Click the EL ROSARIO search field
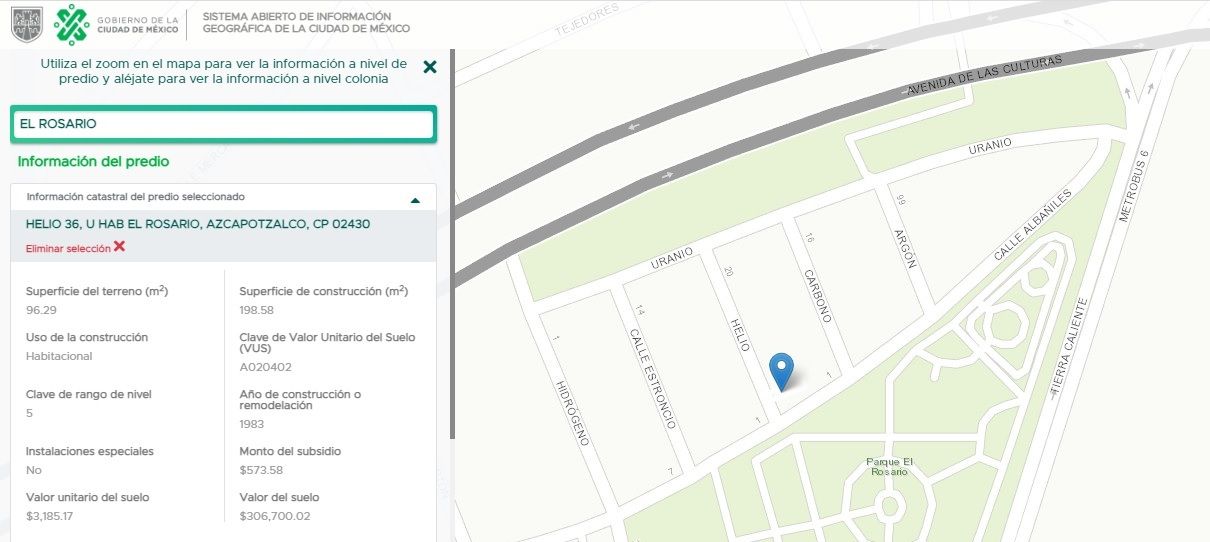 click(x=223, y=124)
